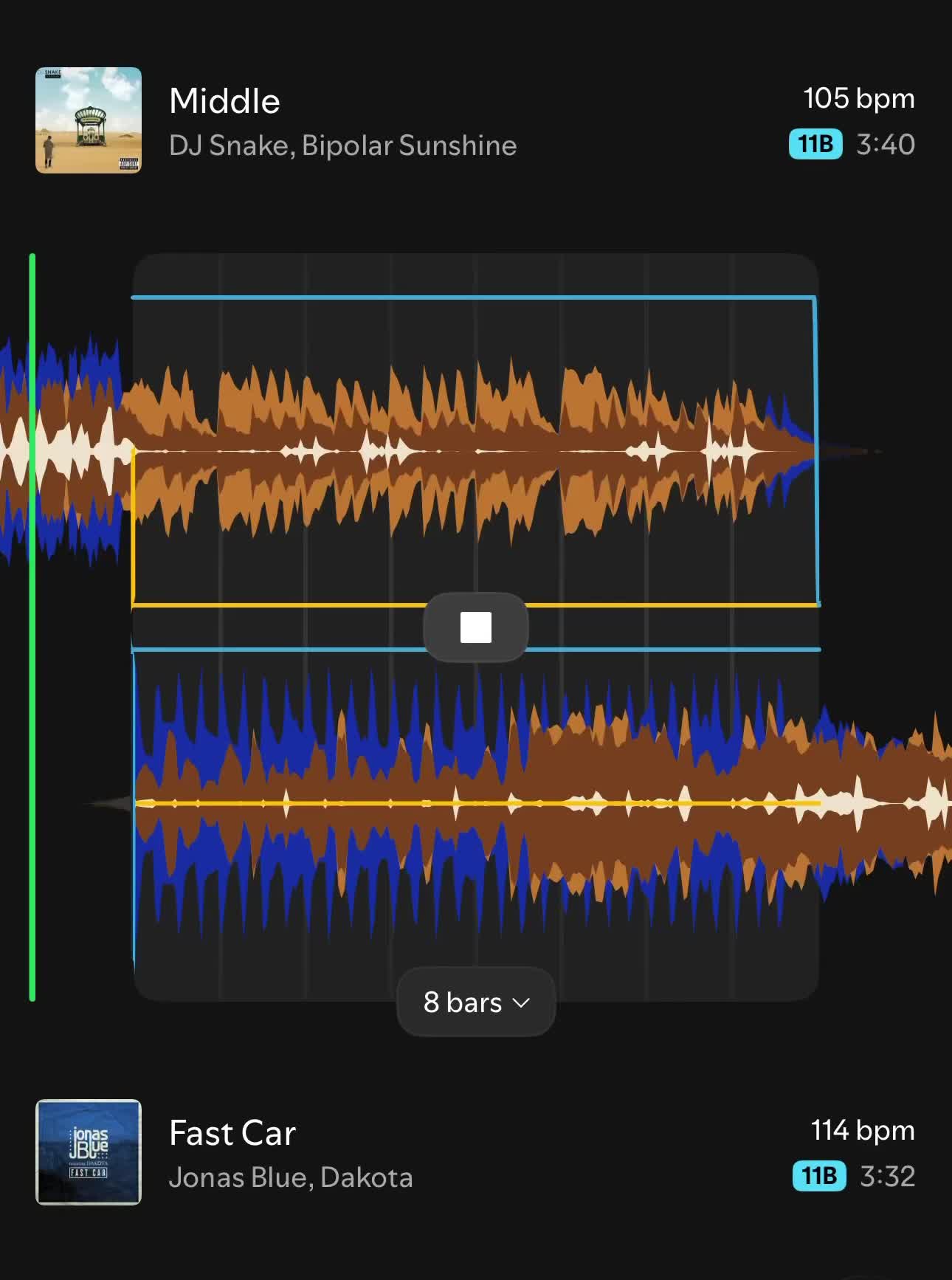Click the green playhead line

coord(32,627)
